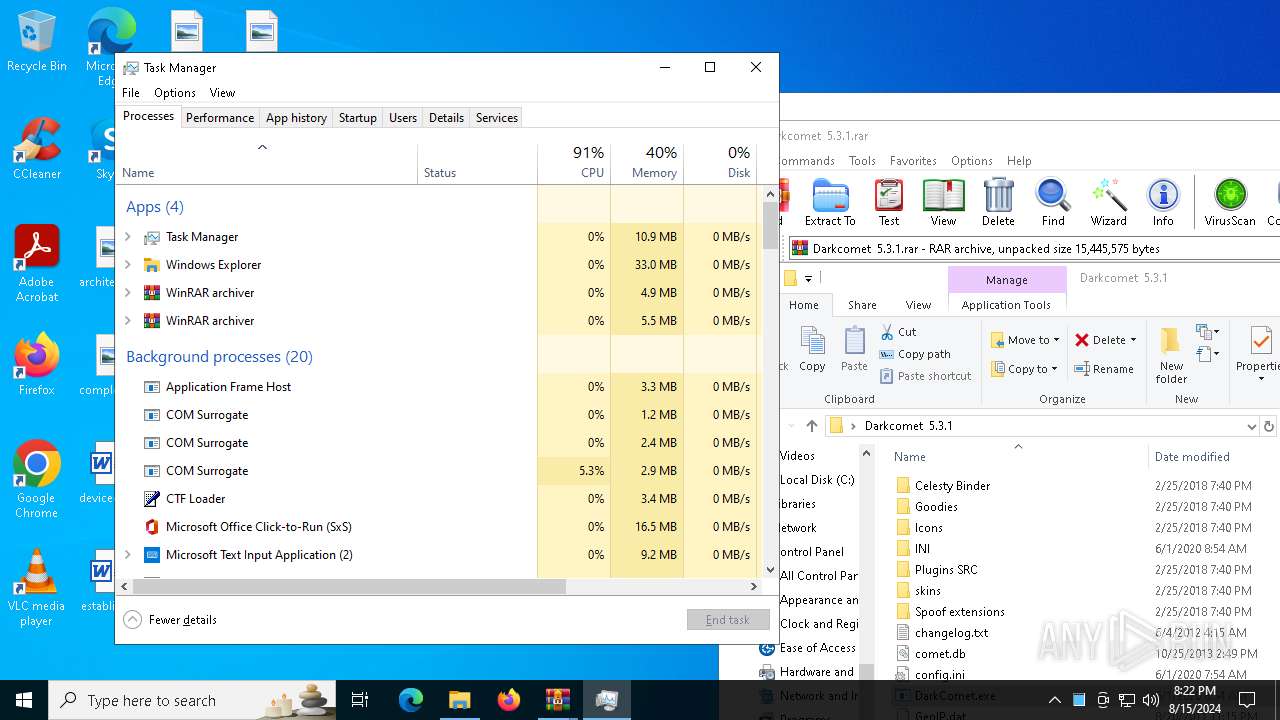Select the changelog.txt file
This screenshot has height=720, width=1280.
click(951, 633)
